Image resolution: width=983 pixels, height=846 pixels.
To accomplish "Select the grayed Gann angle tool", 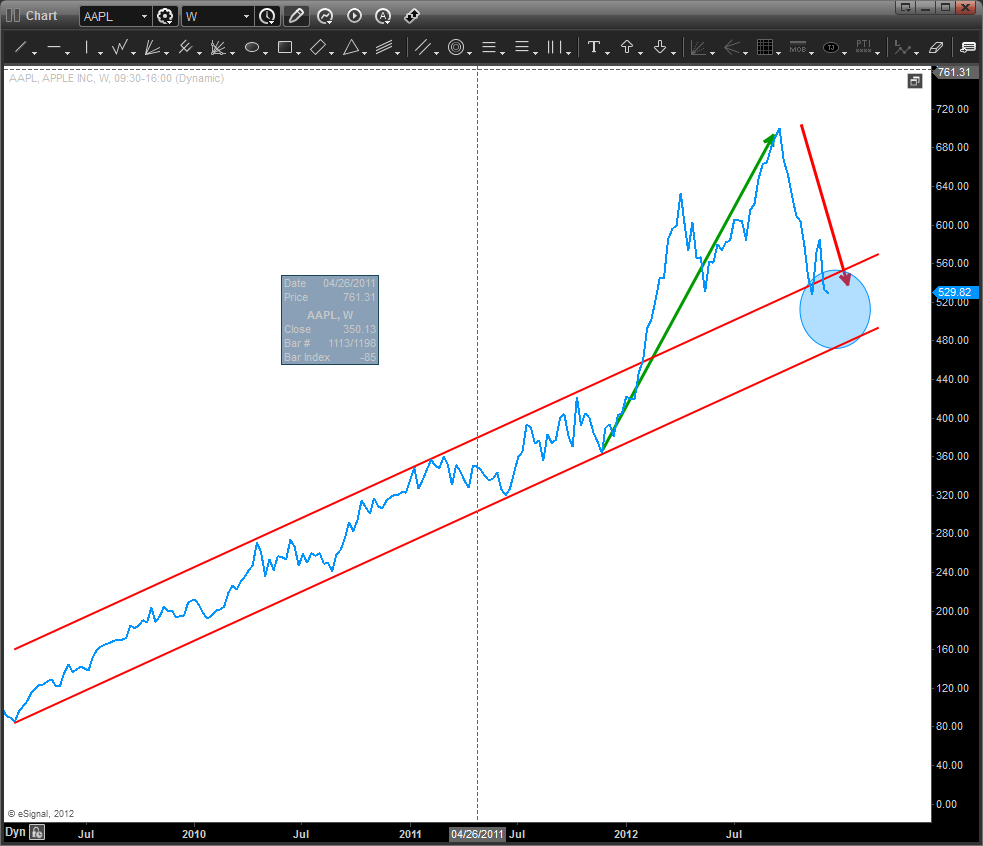I will [698, 47].
